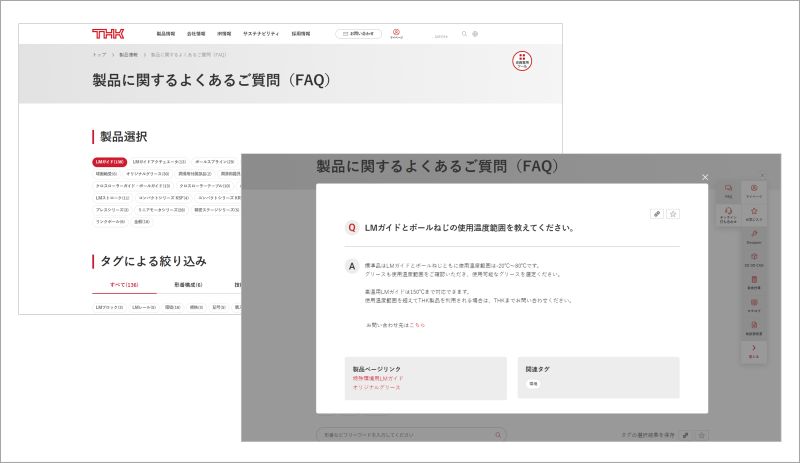Click the THK logo in the header
The width and height of the screenshot is (800, 463).
(x=107, y=33)
